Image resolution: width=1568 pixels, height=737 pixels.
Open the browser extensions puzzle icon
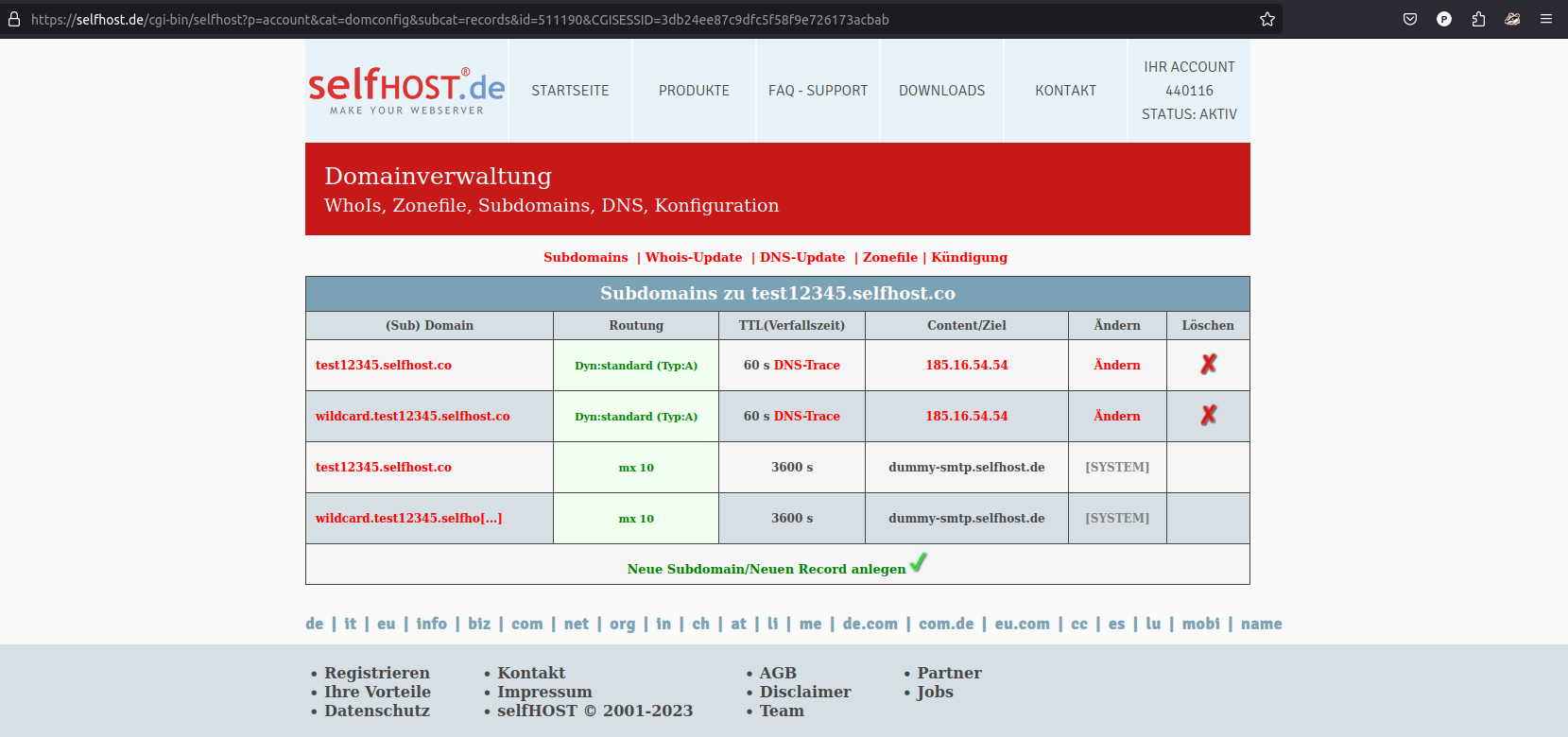tap(1478, 19)
